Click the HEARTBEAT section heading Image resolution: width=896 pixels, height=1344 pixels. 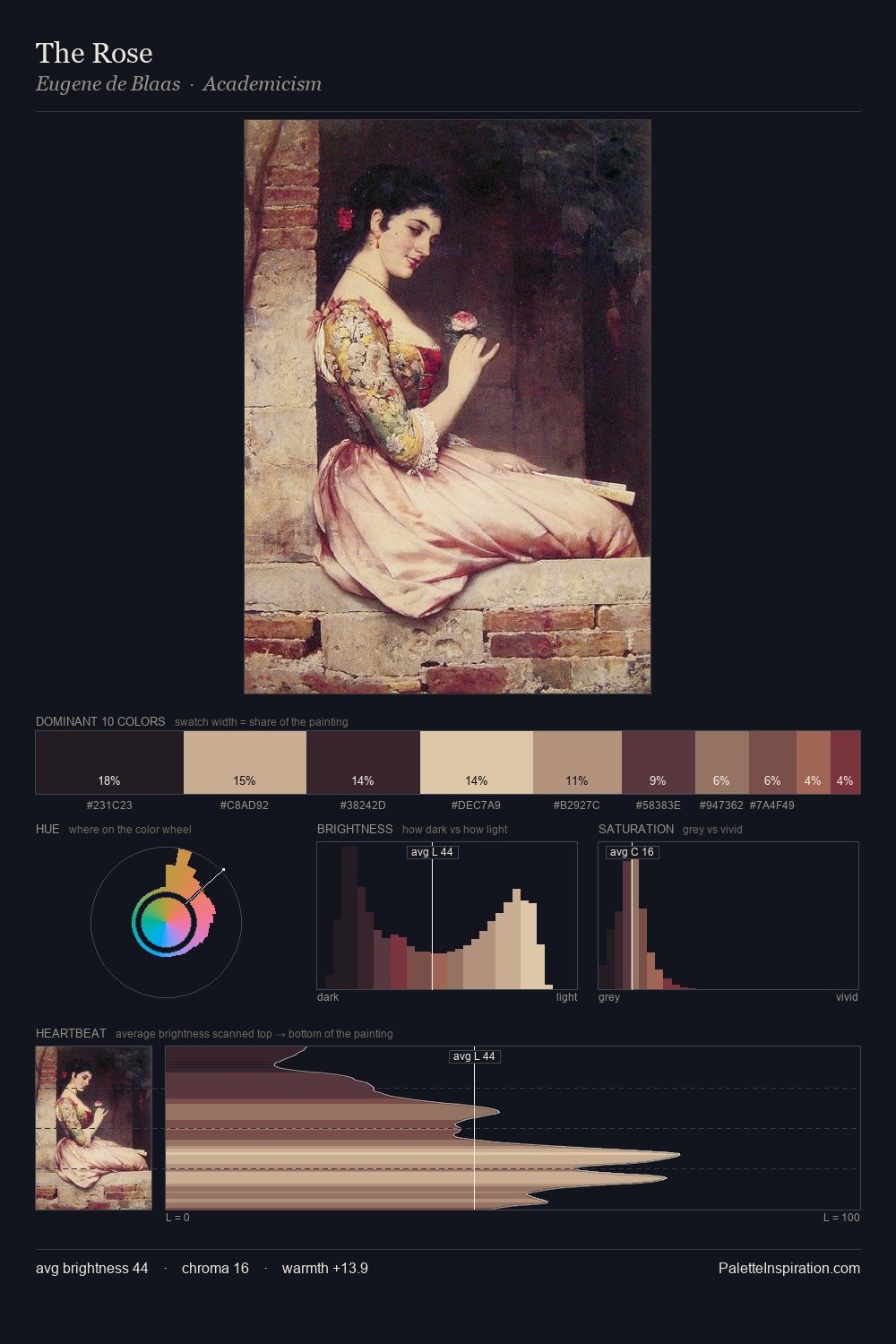(x=71, y=1033)
